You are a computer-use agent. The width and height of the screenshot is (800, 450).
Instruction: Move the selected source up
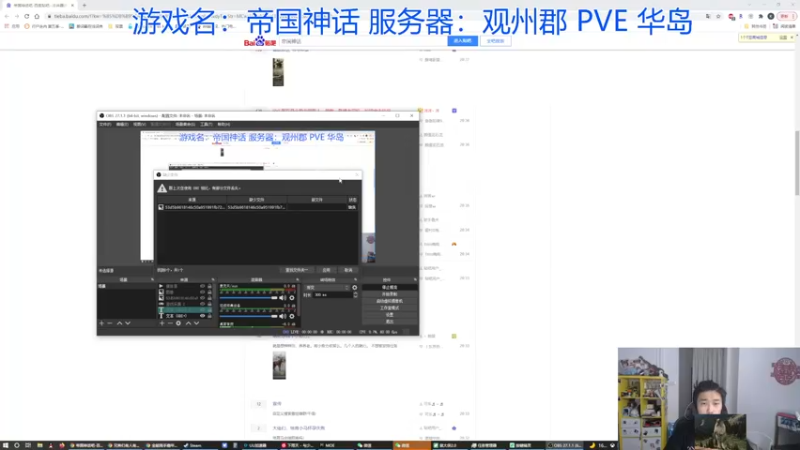pos(188,323)
